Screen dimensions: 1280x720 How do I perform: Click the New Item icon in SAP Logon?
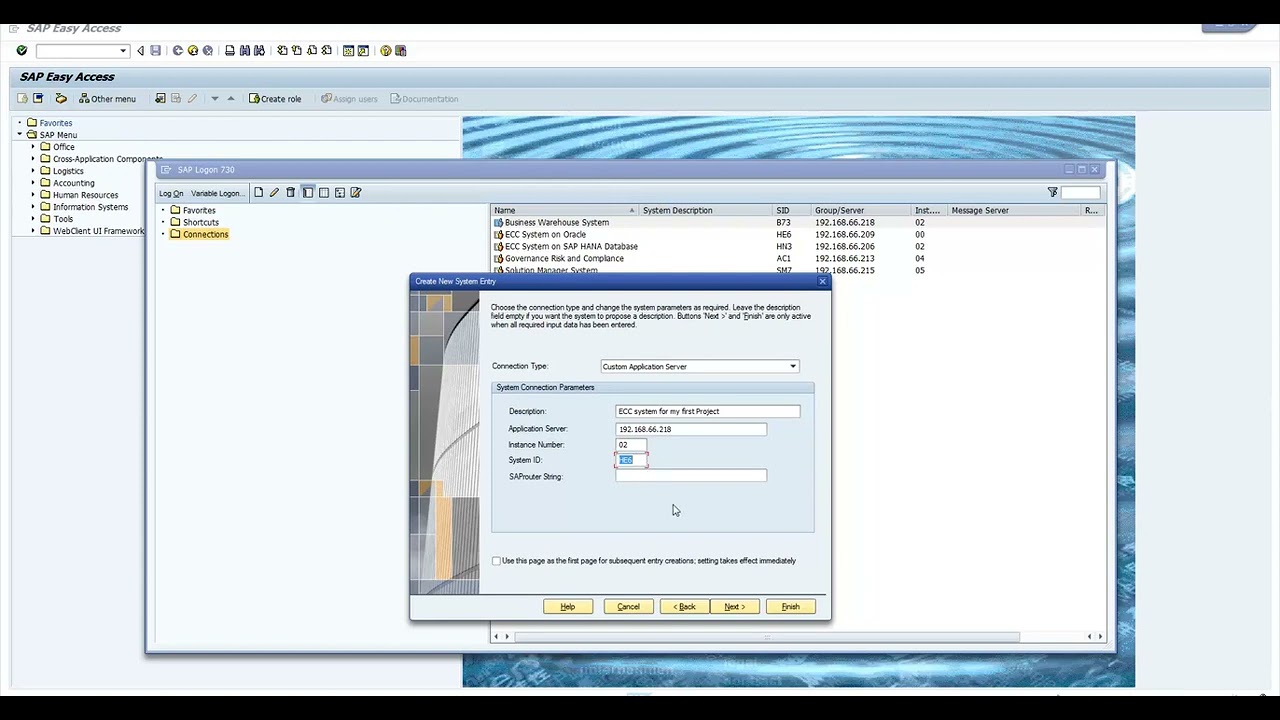pos(258,192)
